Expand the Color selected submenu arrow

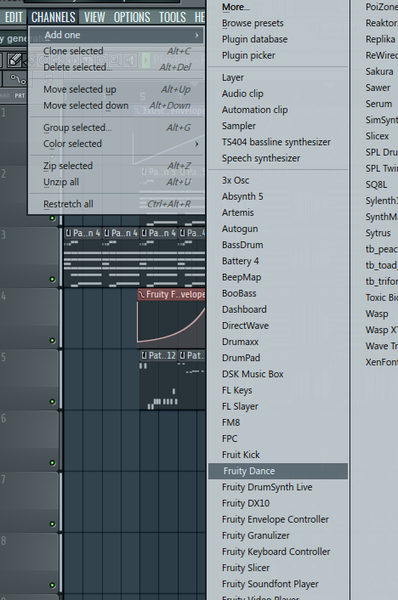(x=197, y=144)
